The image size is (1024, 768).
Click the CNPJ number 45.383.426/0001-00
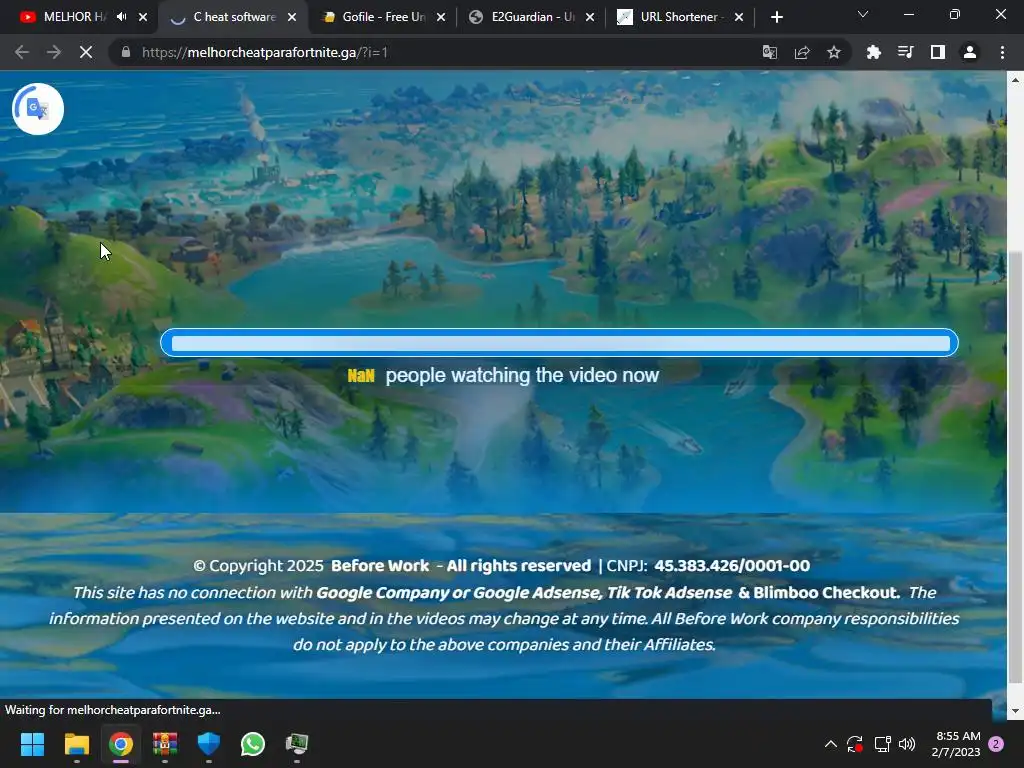[732, 566]
